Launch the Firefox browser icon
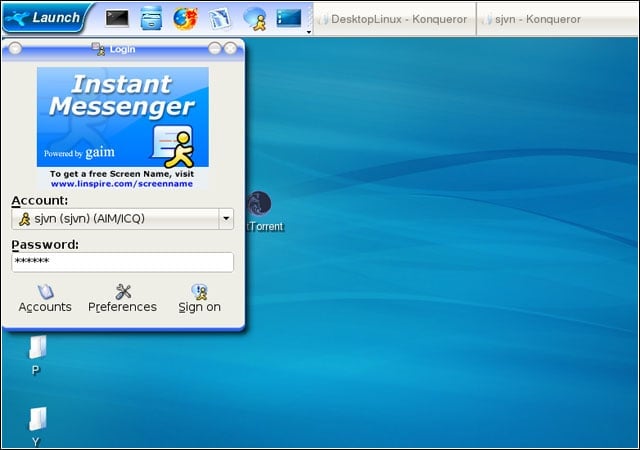Screen dimensions: 640x450 pyautogui.click(x=185, y=19)
